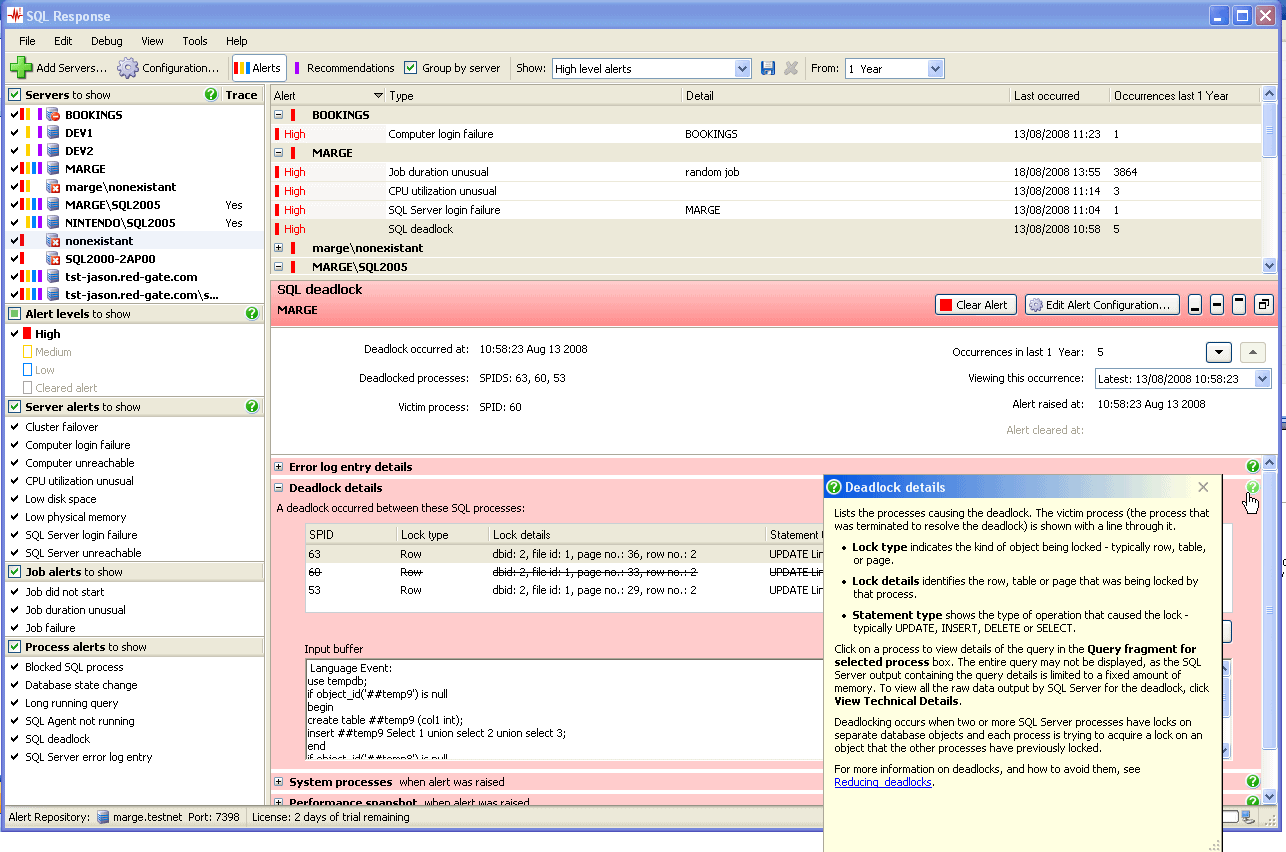Viewport: 1286px width, 852px height.
Task: Collapse the BOOKINGS group in alert list
Action: (x=278, y=115)
